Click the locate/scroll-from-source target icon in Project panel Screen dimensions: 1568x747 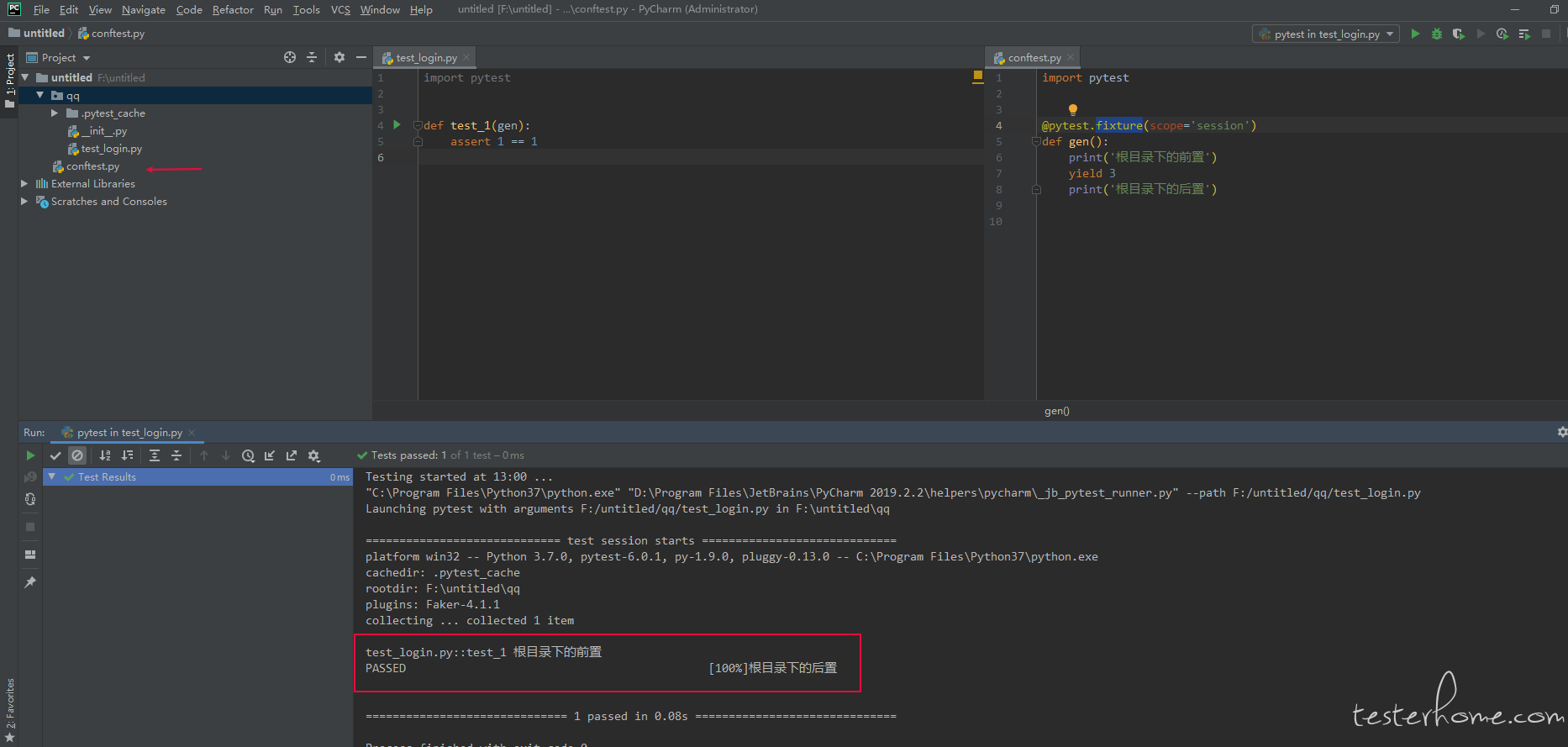point(290,57)
